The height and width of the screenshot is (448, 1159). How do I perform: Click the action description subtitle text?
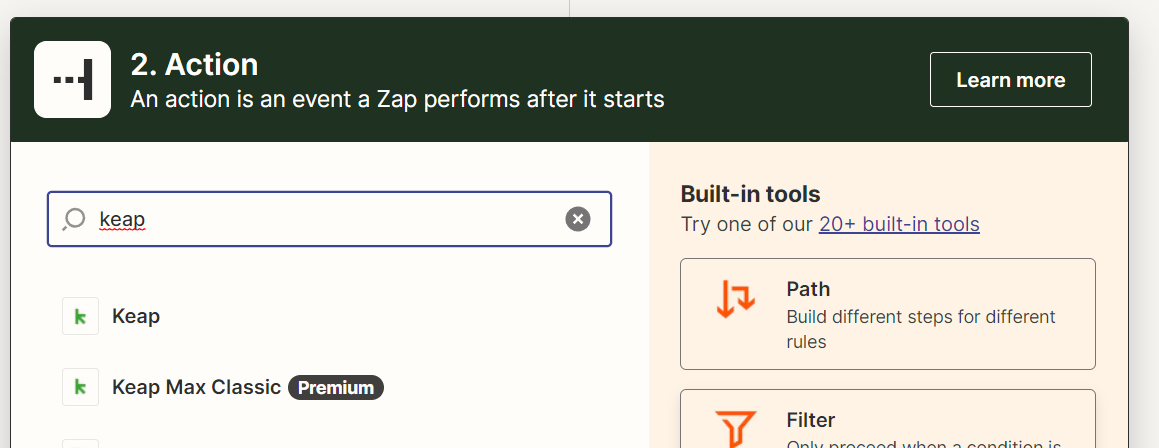tap(398, 99)
